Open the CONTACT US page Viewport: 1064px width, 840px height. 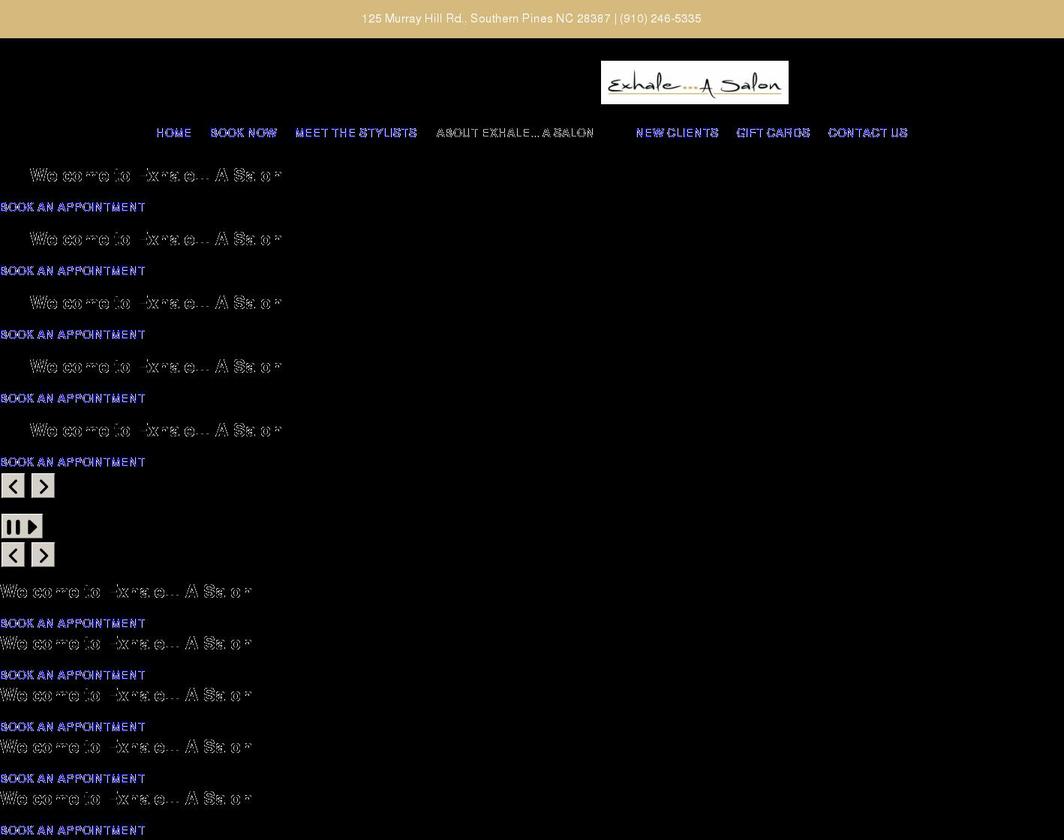868,133
